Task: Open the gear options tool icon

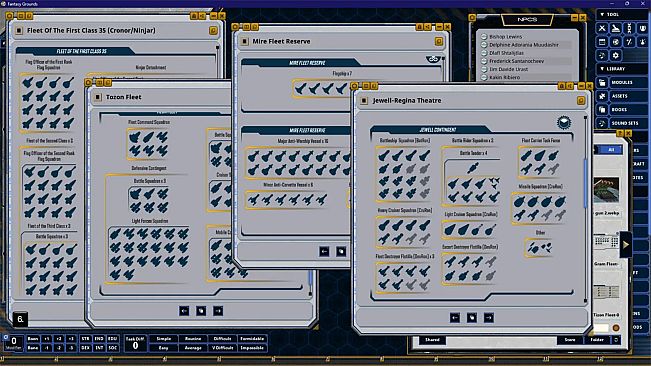Action: 616,55
